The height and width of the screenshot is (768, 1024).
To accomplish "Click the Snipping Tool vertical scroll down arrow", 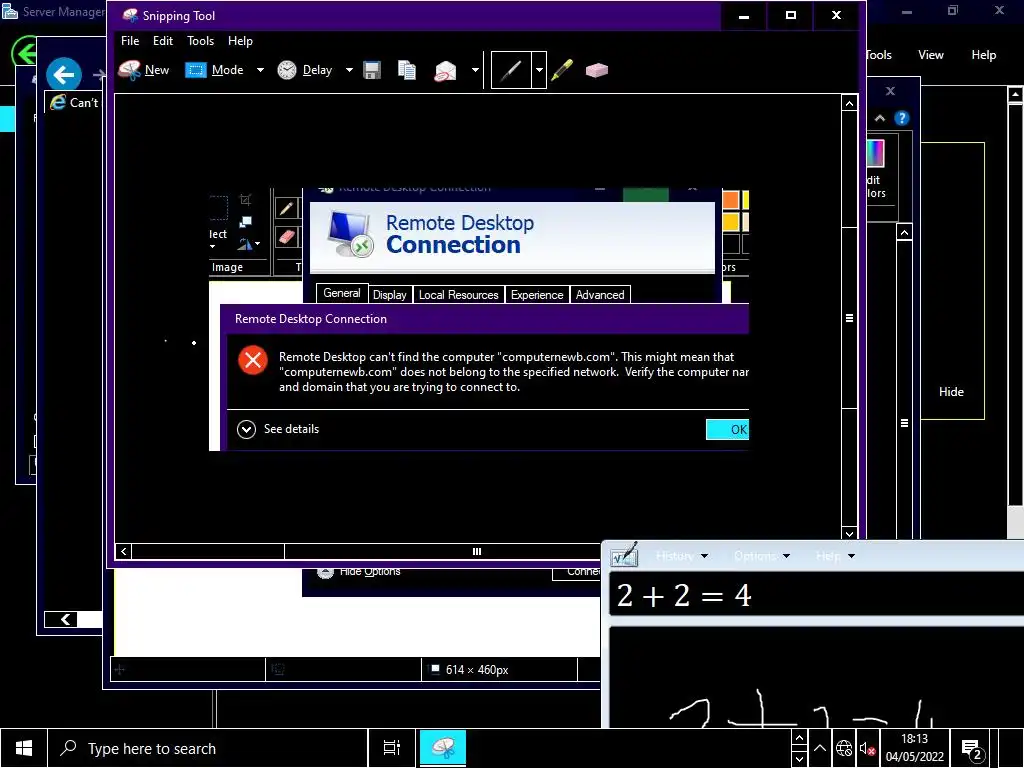I will [x=849, y=533].
